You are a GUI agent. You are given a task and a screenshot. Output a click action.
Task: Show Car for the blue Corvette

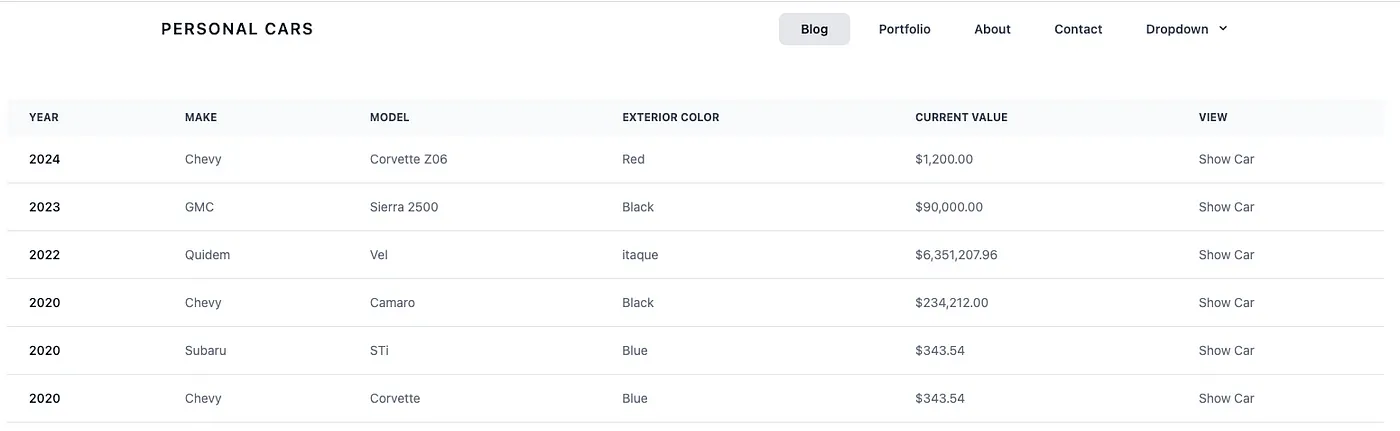pyautogui.click(x=1226, y=399)
